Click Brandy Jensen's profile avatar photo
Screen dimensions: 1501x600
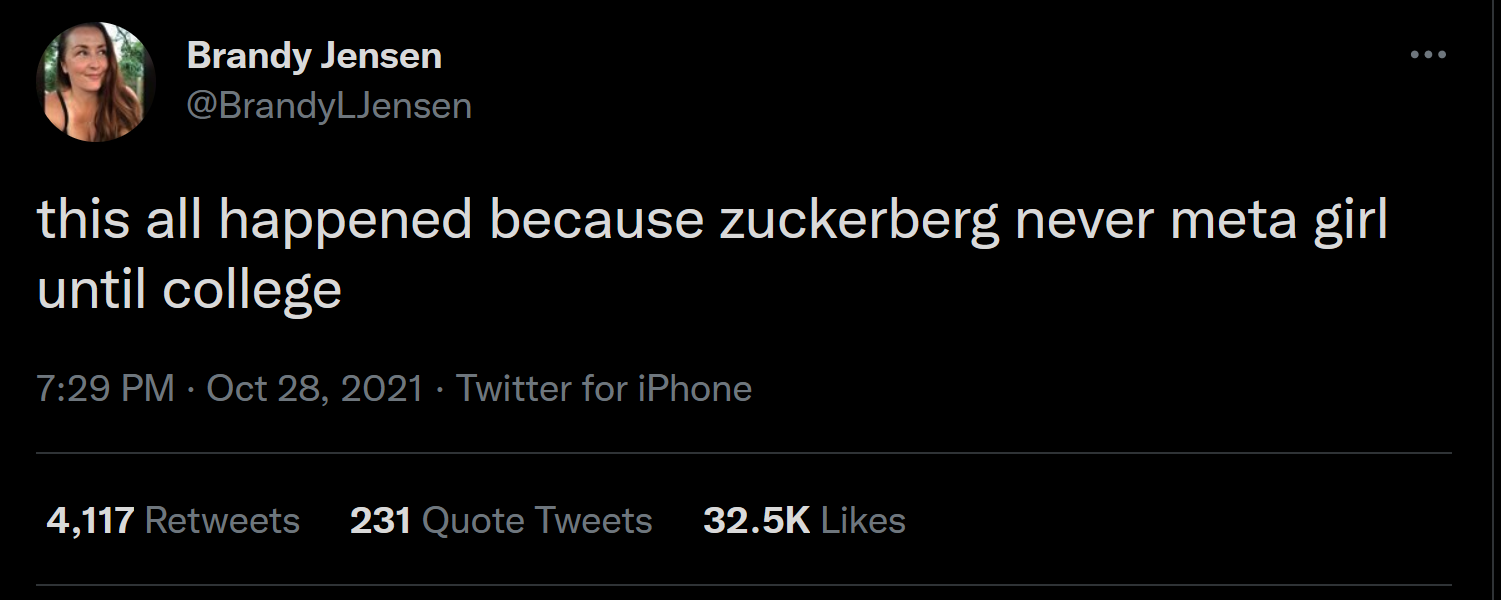pyautogui.click(x=95, y=82)
